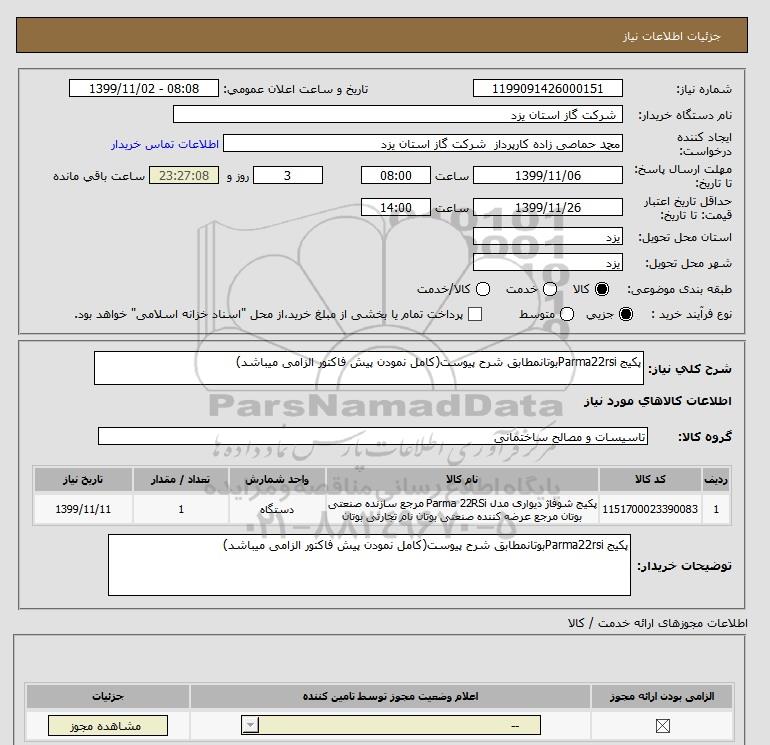This screenshot has height=745, width=770.
Task: Click the اطلاعات کالاهای مورد نیاز heading
Action: pyautogui.click(x=658, y=401)
